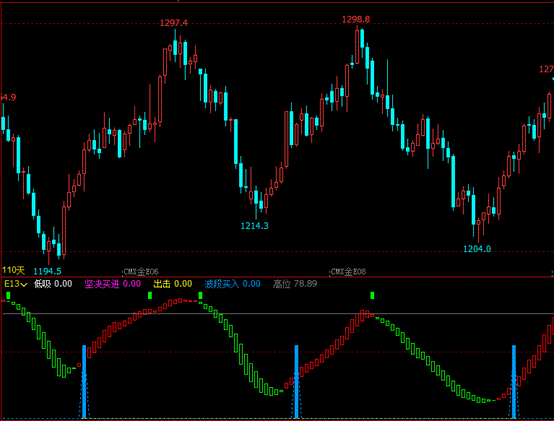Click the green marker nearest the CMX金E08 label
This screenshot has width=554, height=421.
pos(372,295)
